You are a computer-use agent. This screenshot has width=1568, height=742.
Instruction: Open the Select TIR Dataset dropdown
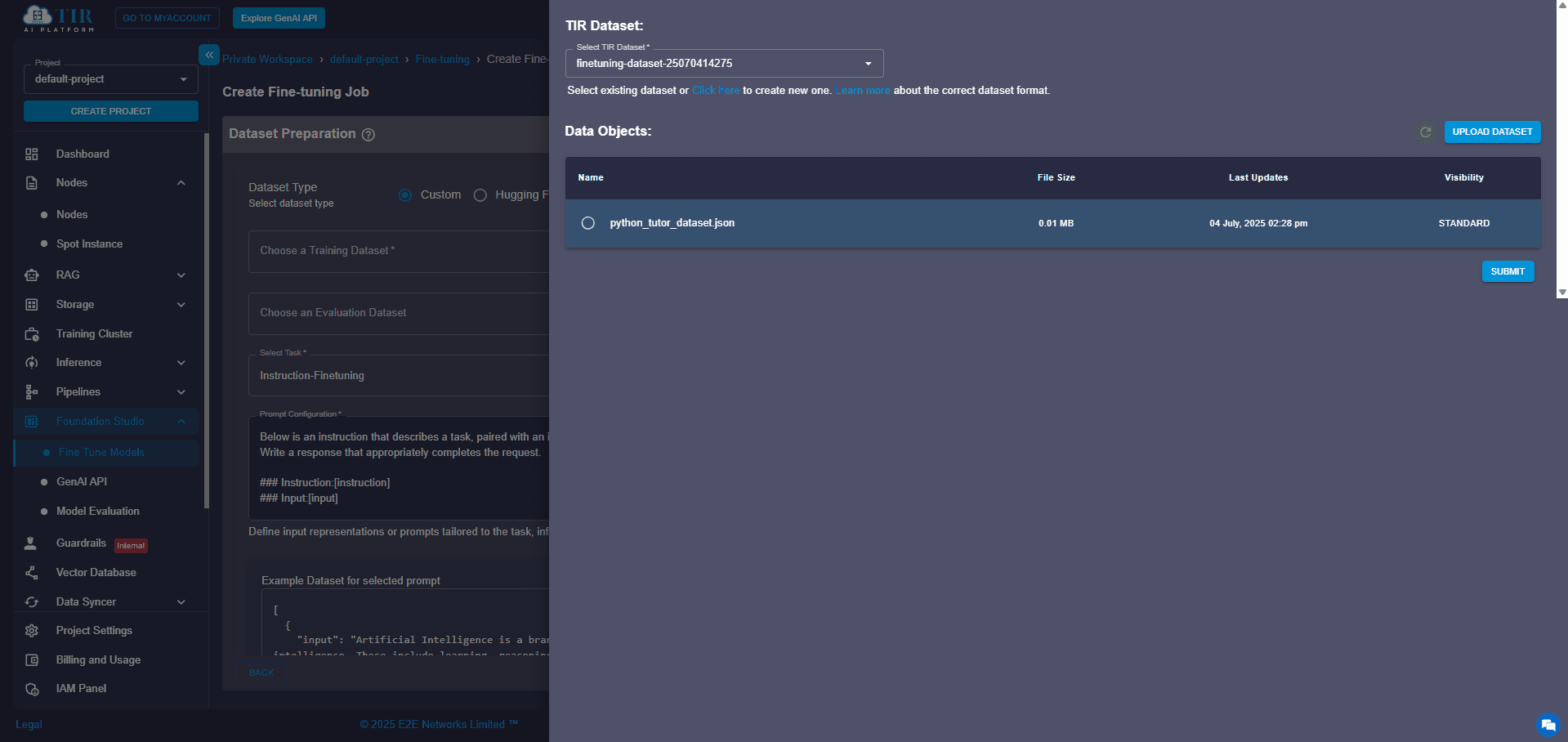tap(724, 63)
